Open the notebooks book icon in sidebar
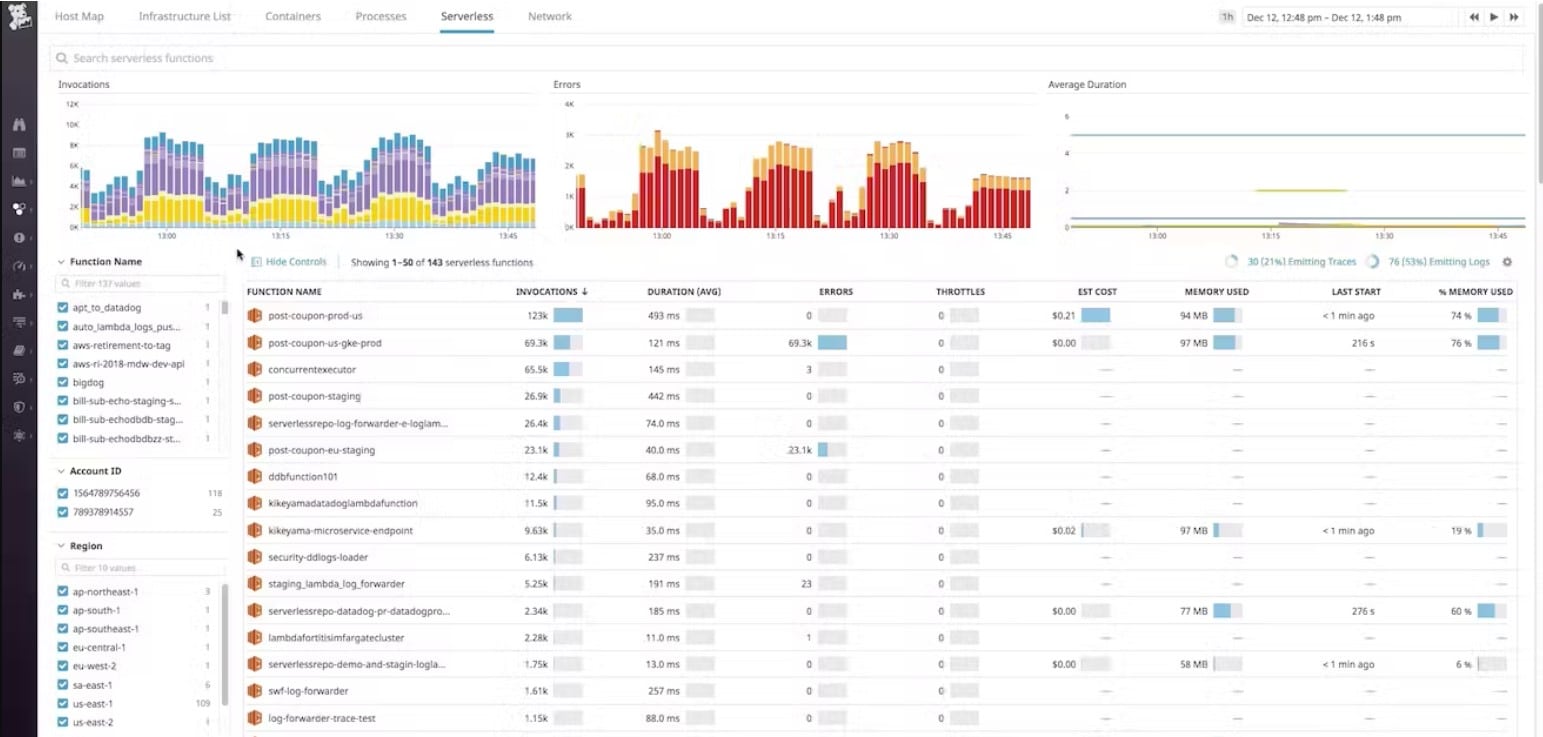Viewport: 1543px width, 737px height. [x=18, y=351]
